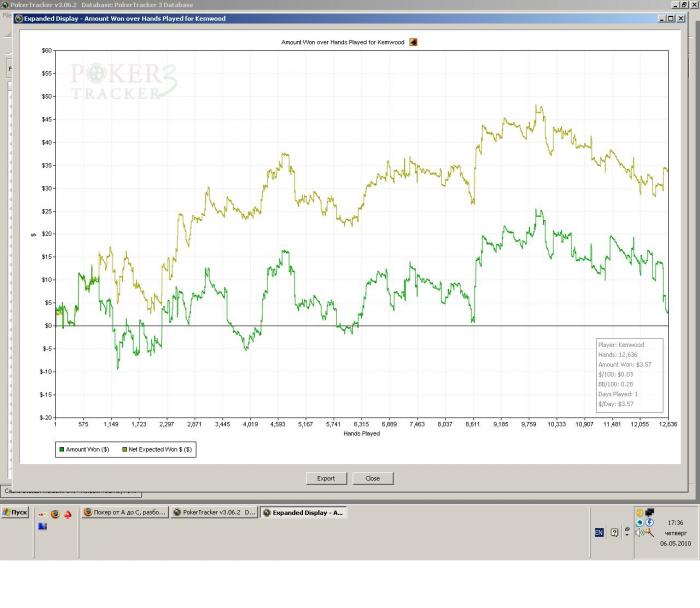The image size is (700, 608).
Task: Click the Hands: 12,636 stat in the info box
Action: [x=618, y=354]
